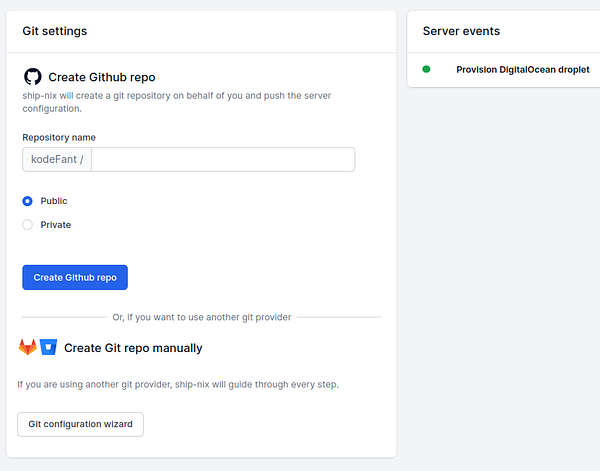This screenshot has width=600, height=471.
Task: Click the "Create Github repo" section heading
Action: [x=101, y=77]
